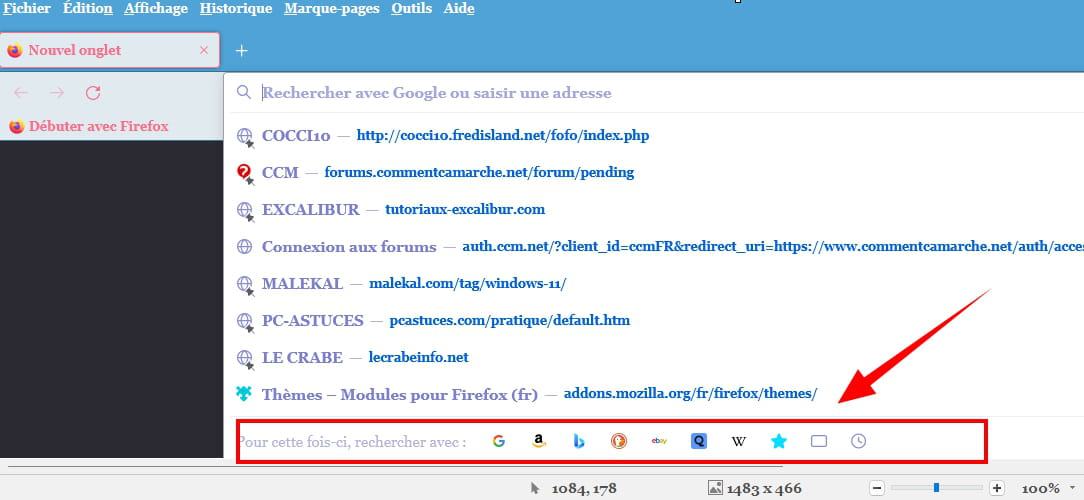Adjust the zoom slider in status bar
The image size is (1084, 500).
tap(937, 488)
